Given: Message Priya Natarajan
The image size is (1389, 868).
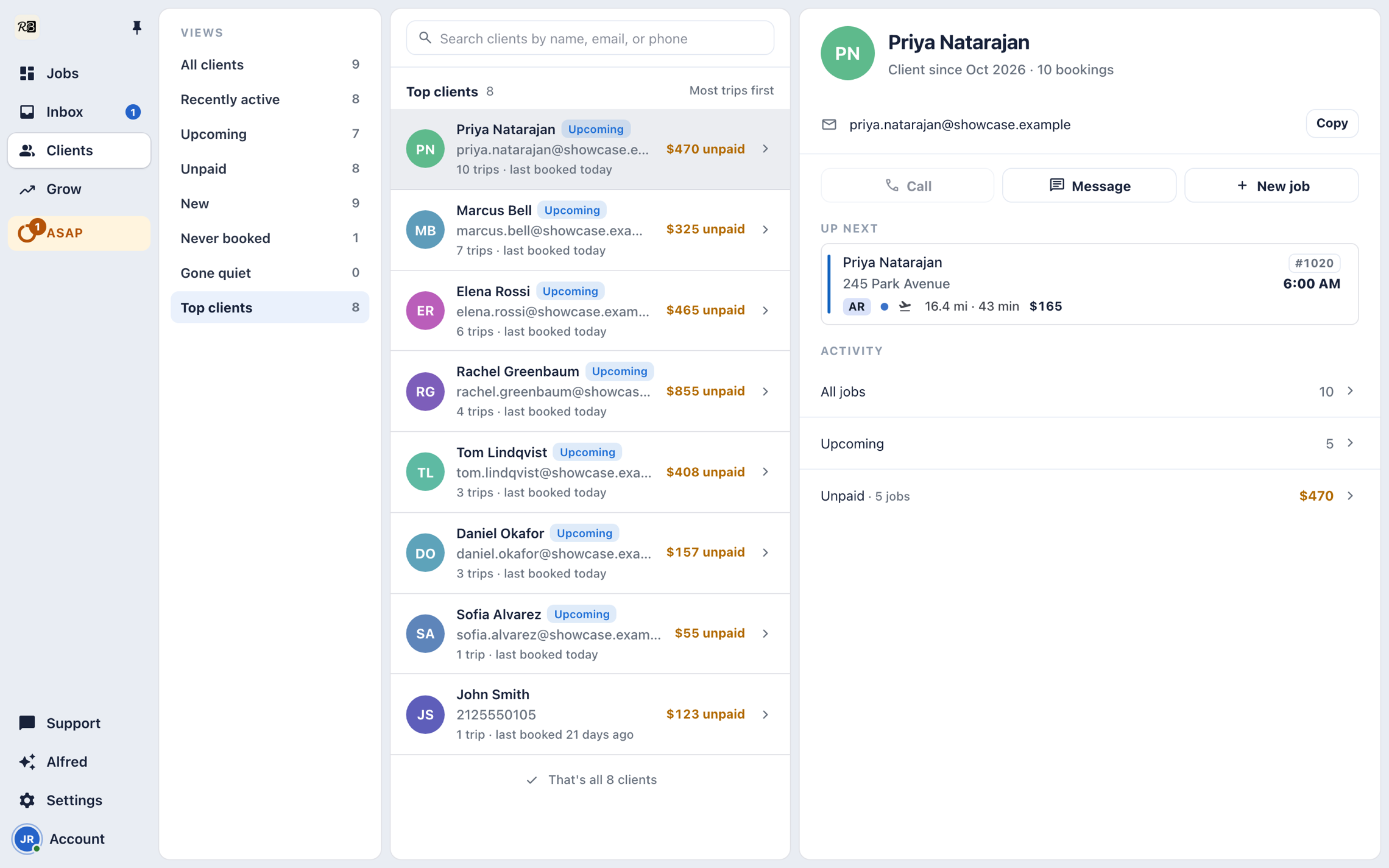Looking at the screenshot, I should [1089, 186].
